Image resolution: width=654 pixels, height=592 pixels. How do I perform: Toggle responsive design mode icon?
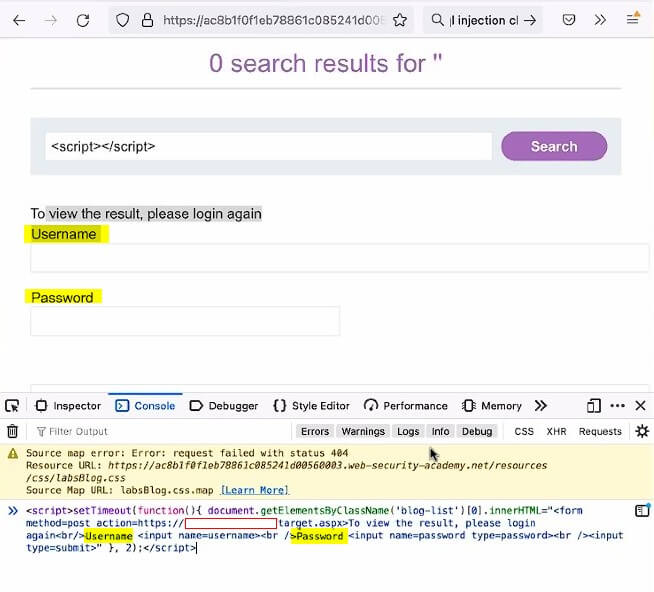[594, 406]
